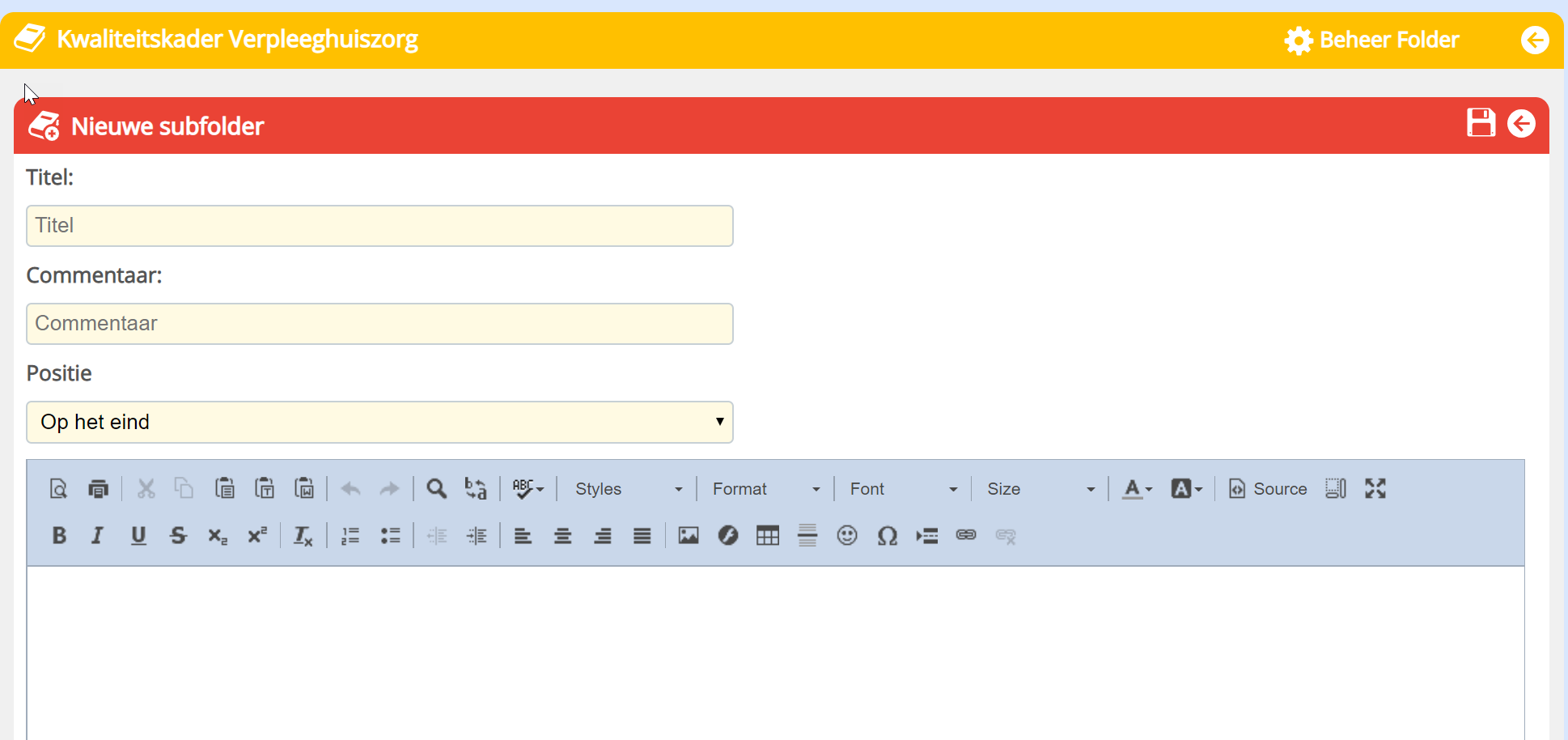Open the Background color picker
The image size is (1568, 740).
click(1187, 489)
